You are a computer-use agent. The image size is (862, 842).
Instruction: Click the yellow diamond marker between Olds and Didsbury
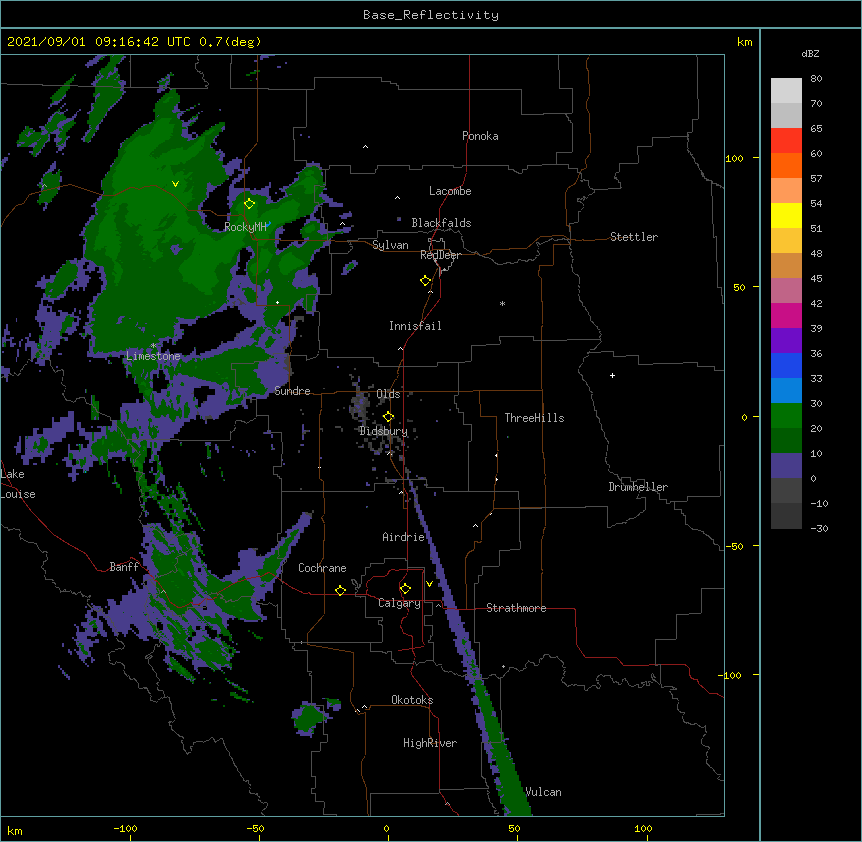point(388,417)
